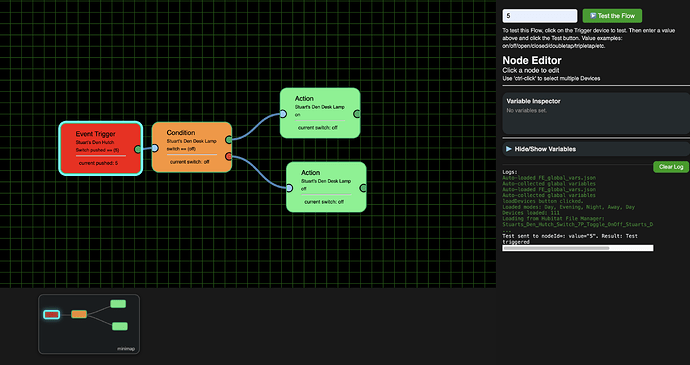Click input port of the 'off' Action node

[x=289, y=188]
